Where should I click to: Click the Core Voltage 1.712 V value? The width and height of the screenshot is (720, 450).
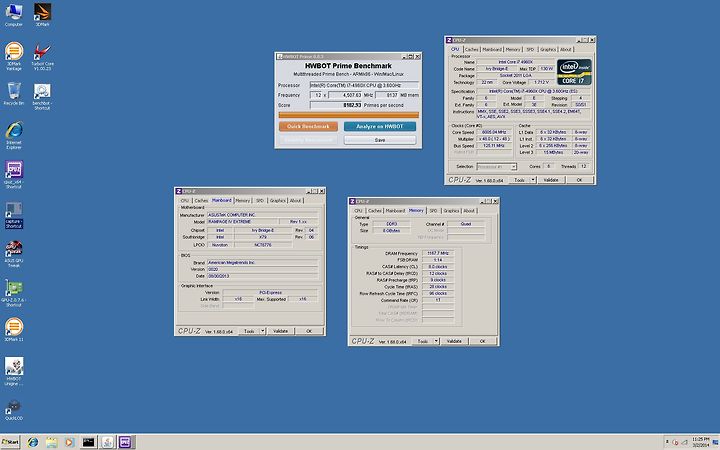click(541, 82)
